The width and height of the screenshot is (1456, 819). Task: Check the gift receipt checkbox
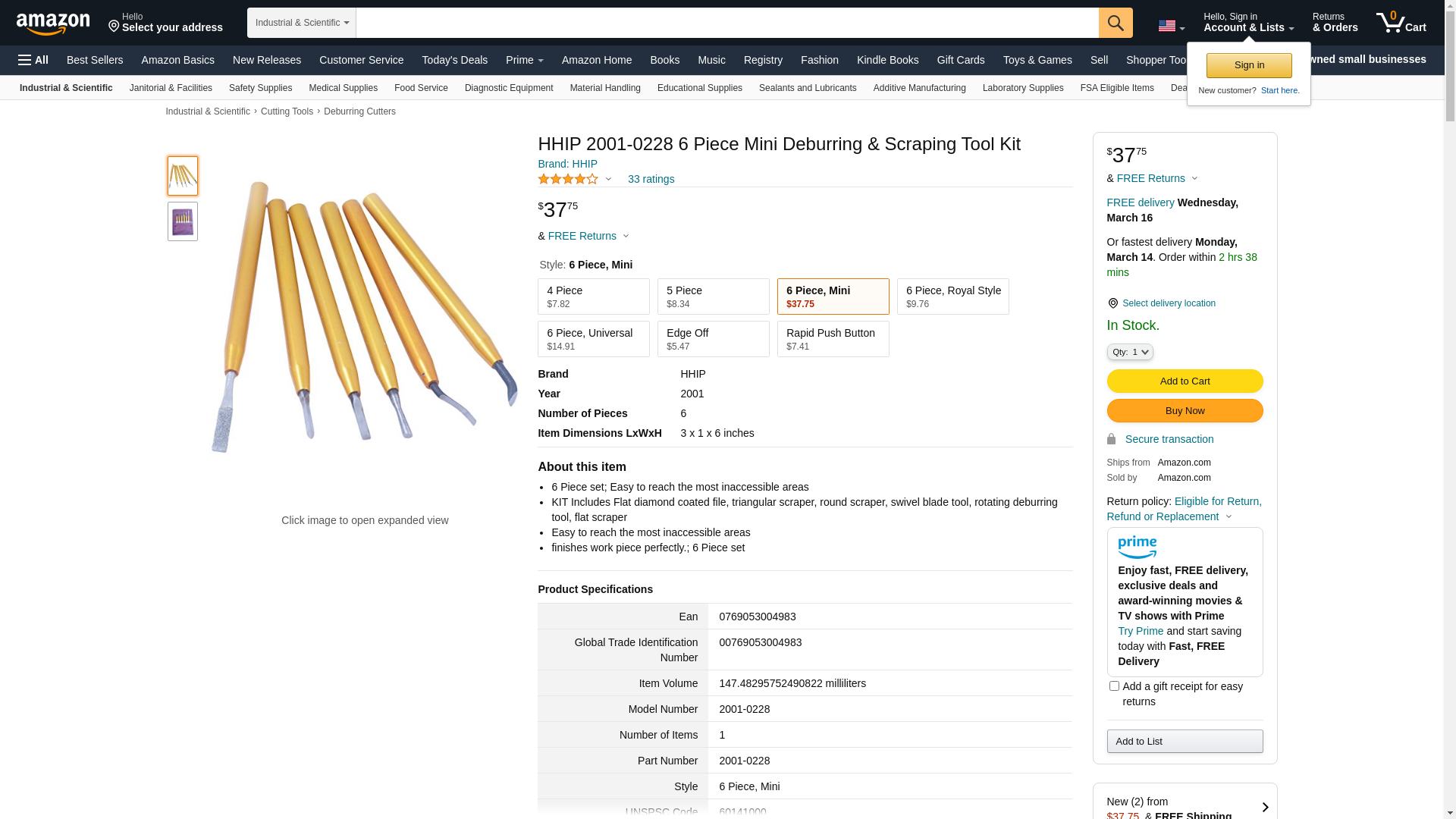[x=1114, y=686]
